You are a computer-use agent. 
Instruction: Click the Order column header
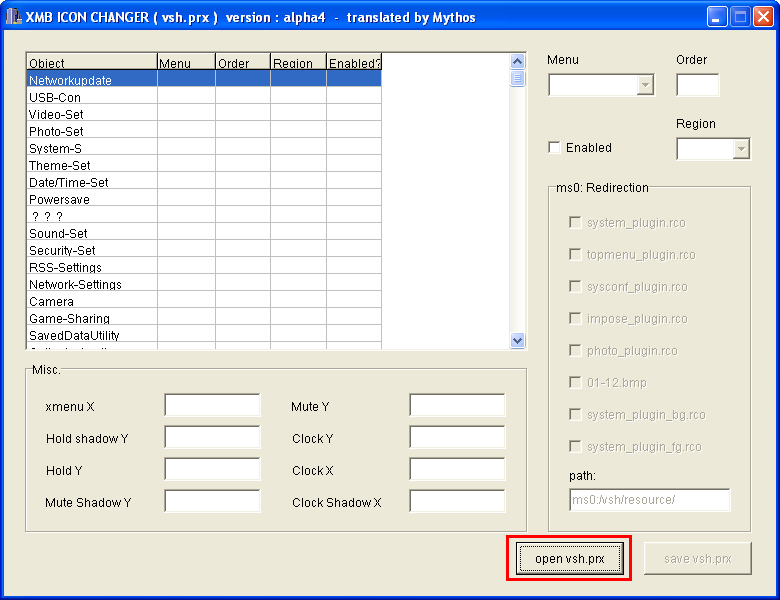pyautogui.click(x=243, y=61)
